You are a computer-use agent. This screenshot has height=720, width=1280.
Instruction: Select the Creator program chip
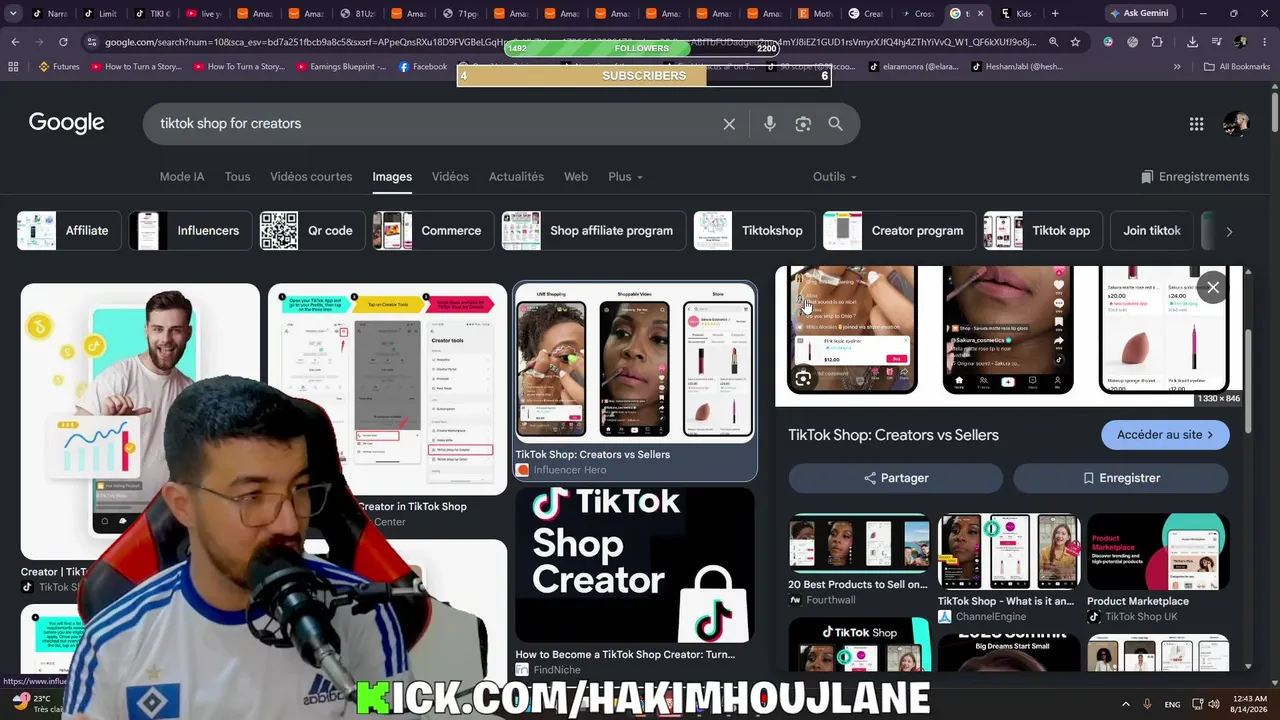coord(899,231)
